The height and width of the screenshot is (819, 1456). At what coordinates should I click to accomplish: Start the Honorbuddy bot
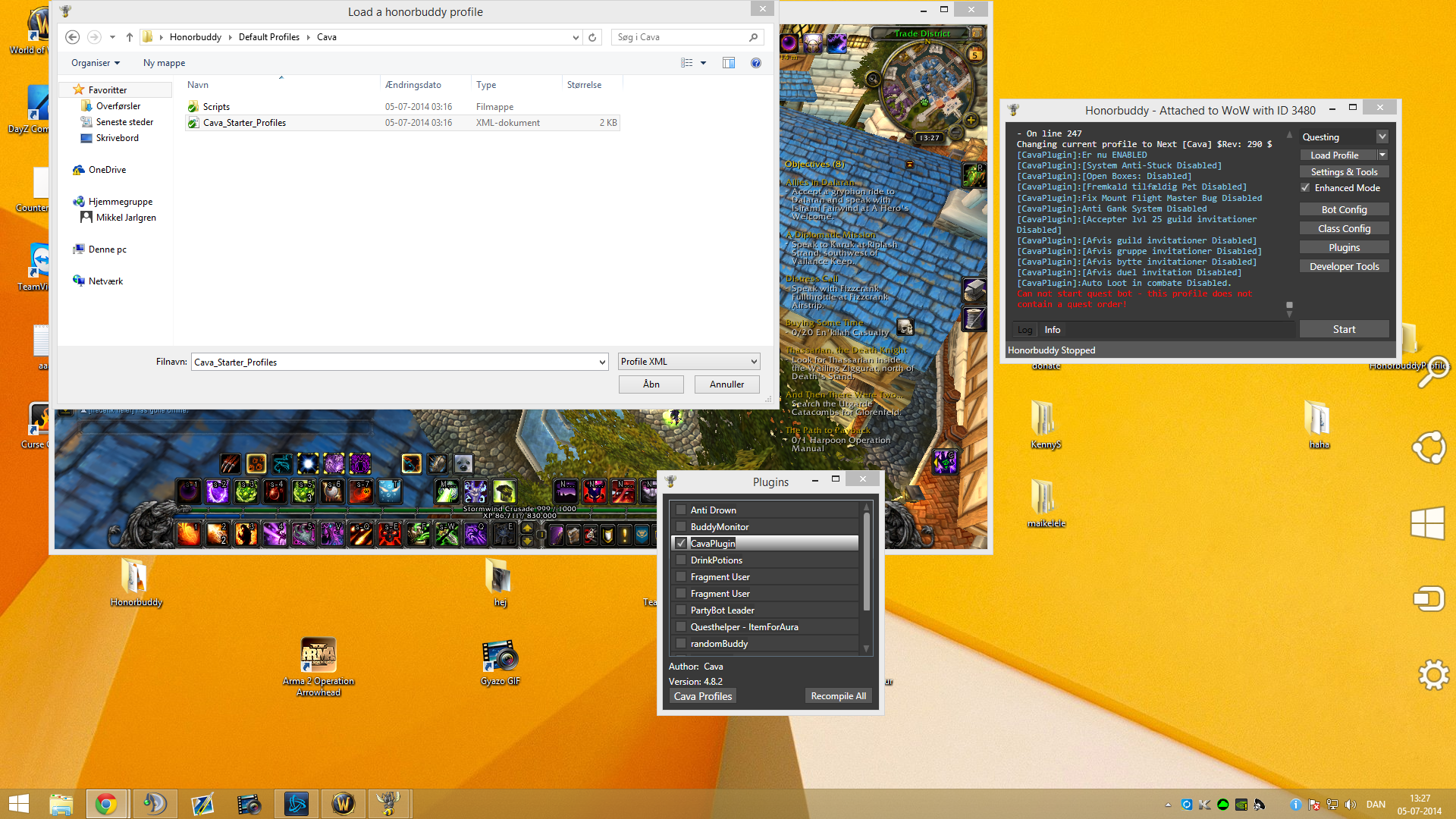pos(1344,329)
